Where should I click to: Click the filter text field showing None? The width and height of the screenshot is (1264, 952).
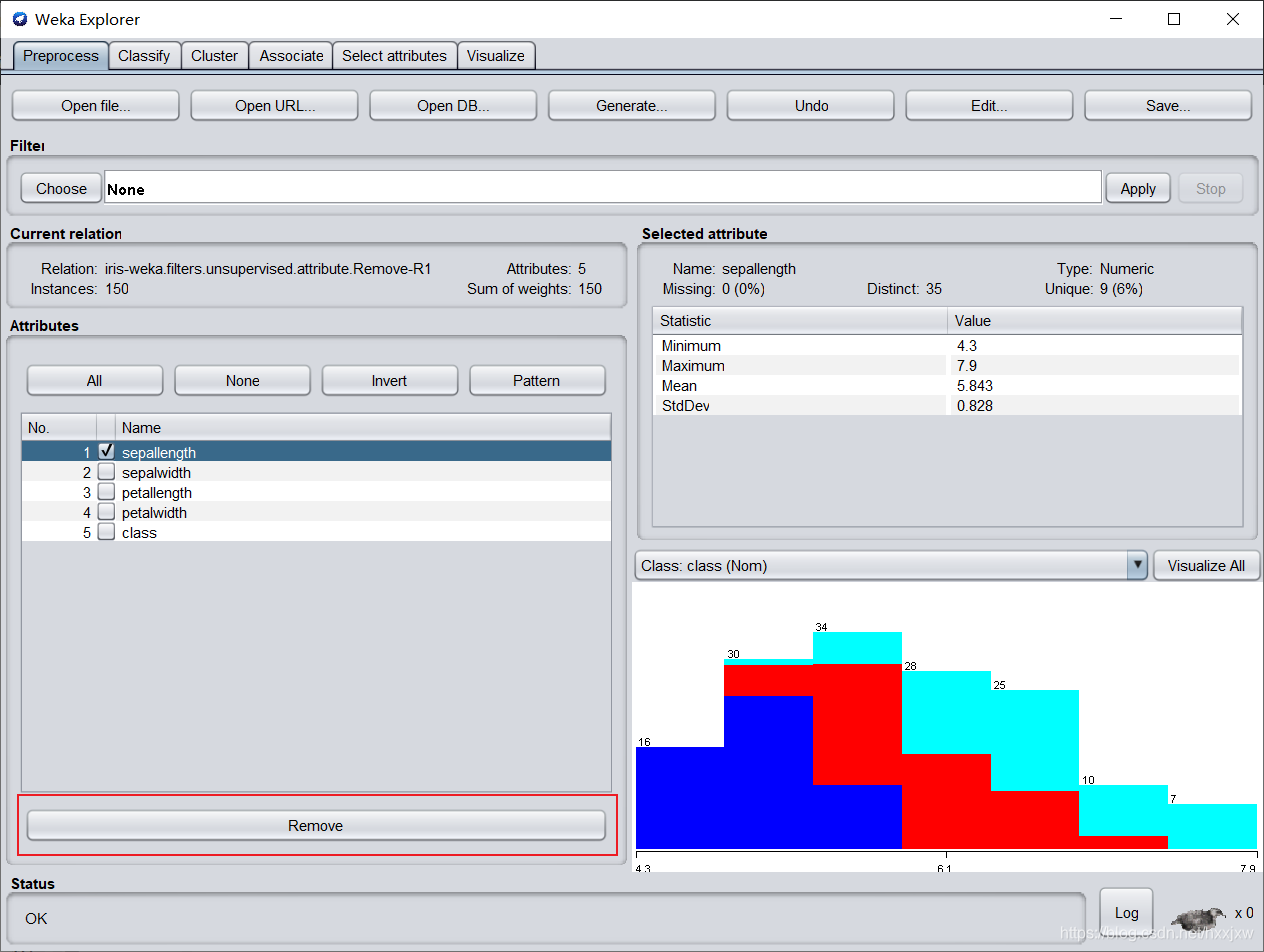click(603, 188)
